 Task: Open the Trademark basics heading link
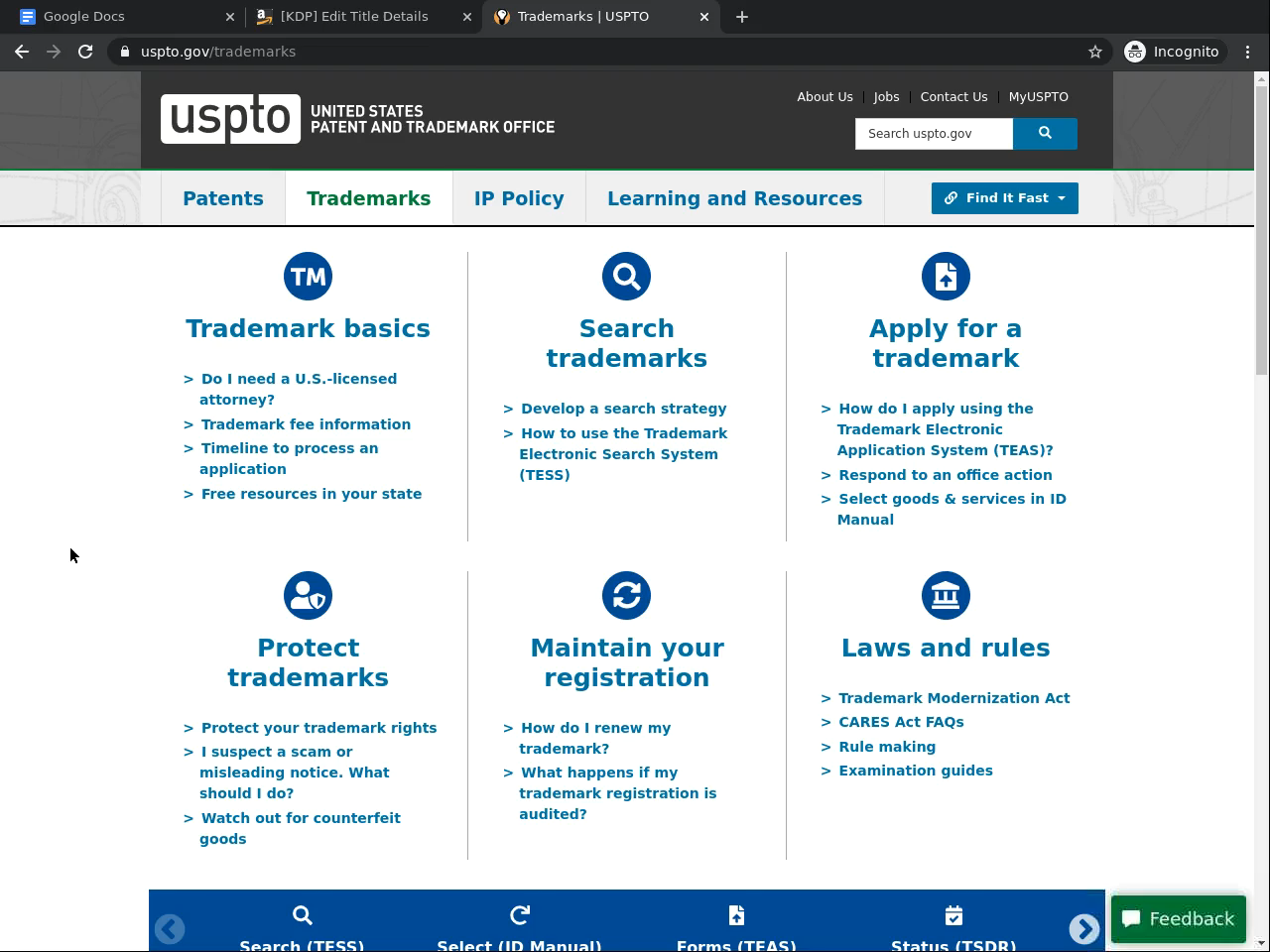point(308,328)
